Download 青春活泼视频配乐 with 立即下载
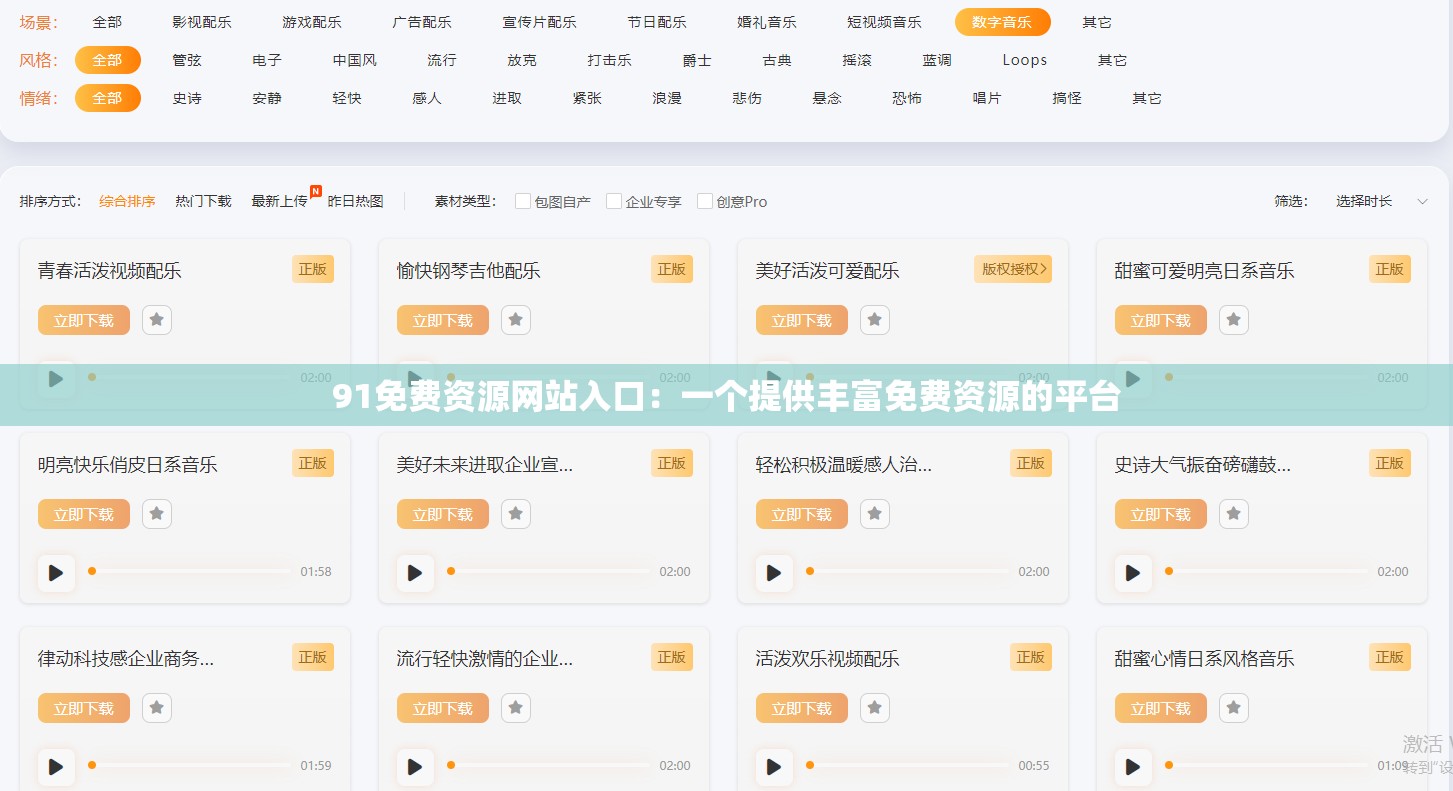The image size is (1453, 791). click(84, 320)
